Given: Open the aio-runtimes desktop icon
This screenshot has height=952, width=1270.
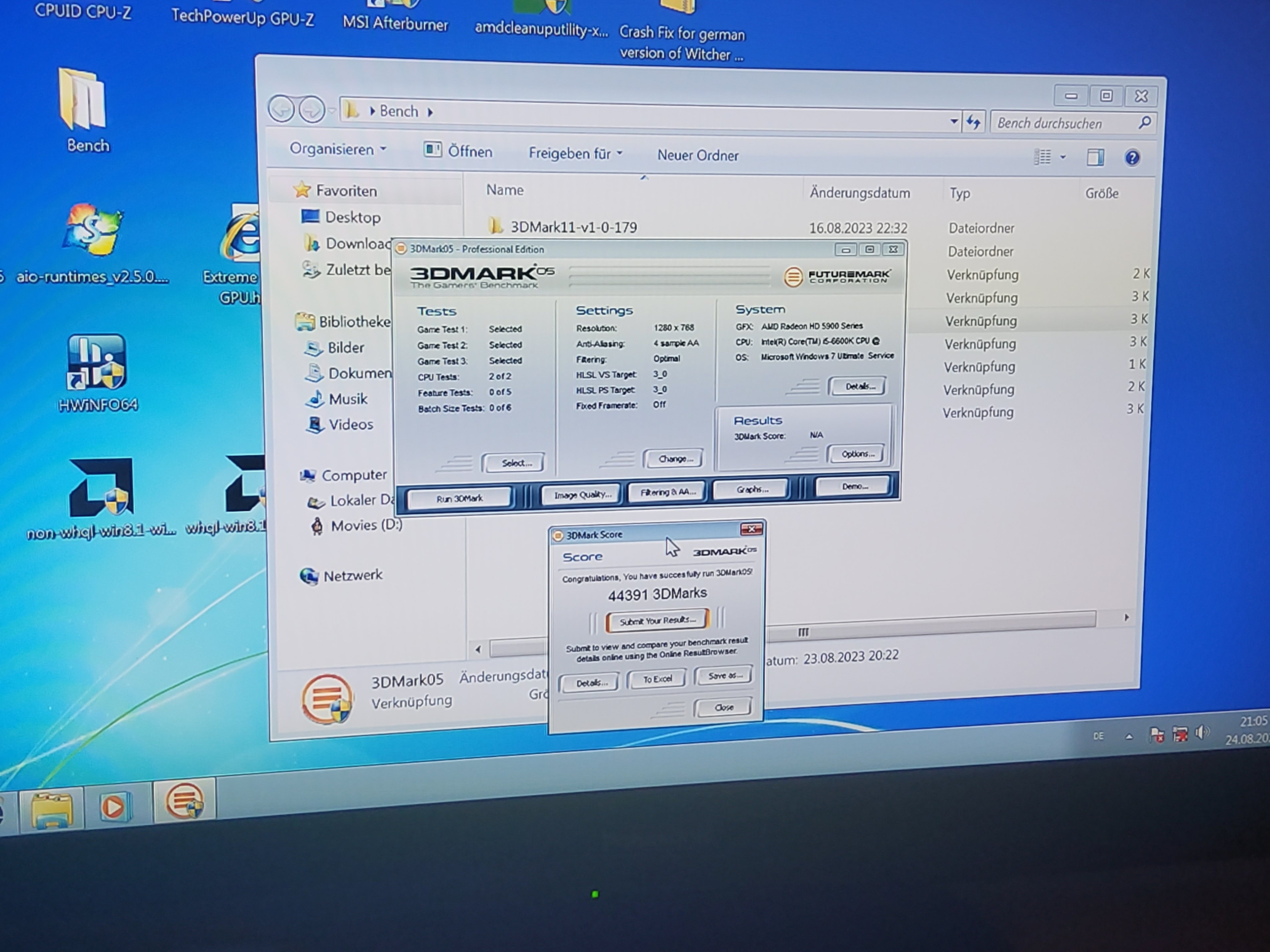Looking at the screenshot, I should coord(92,244).
